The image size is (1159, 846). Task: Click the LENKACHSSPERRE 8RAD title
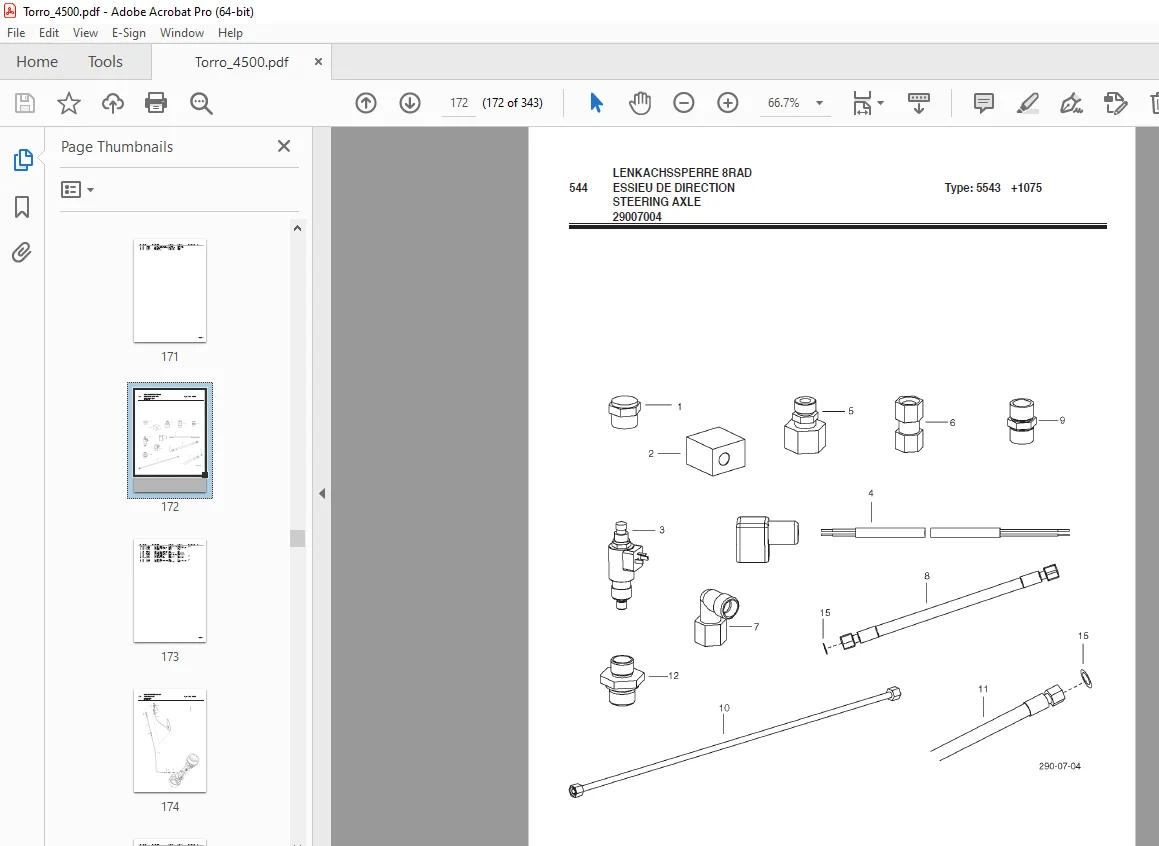(682, 173)
